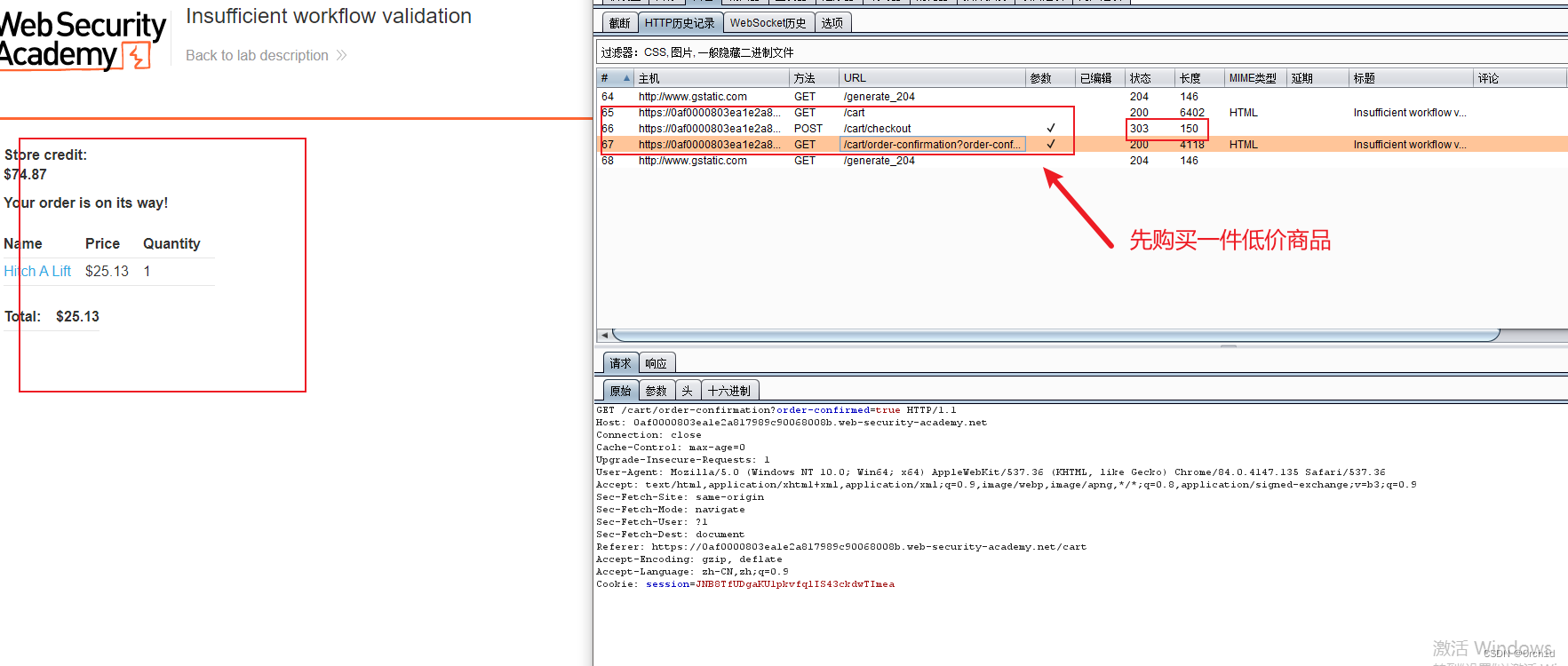The width and height of the screenshot is (1568, 666).
Task: Select the 选项 (Options) tab
Action: (832, 23)
